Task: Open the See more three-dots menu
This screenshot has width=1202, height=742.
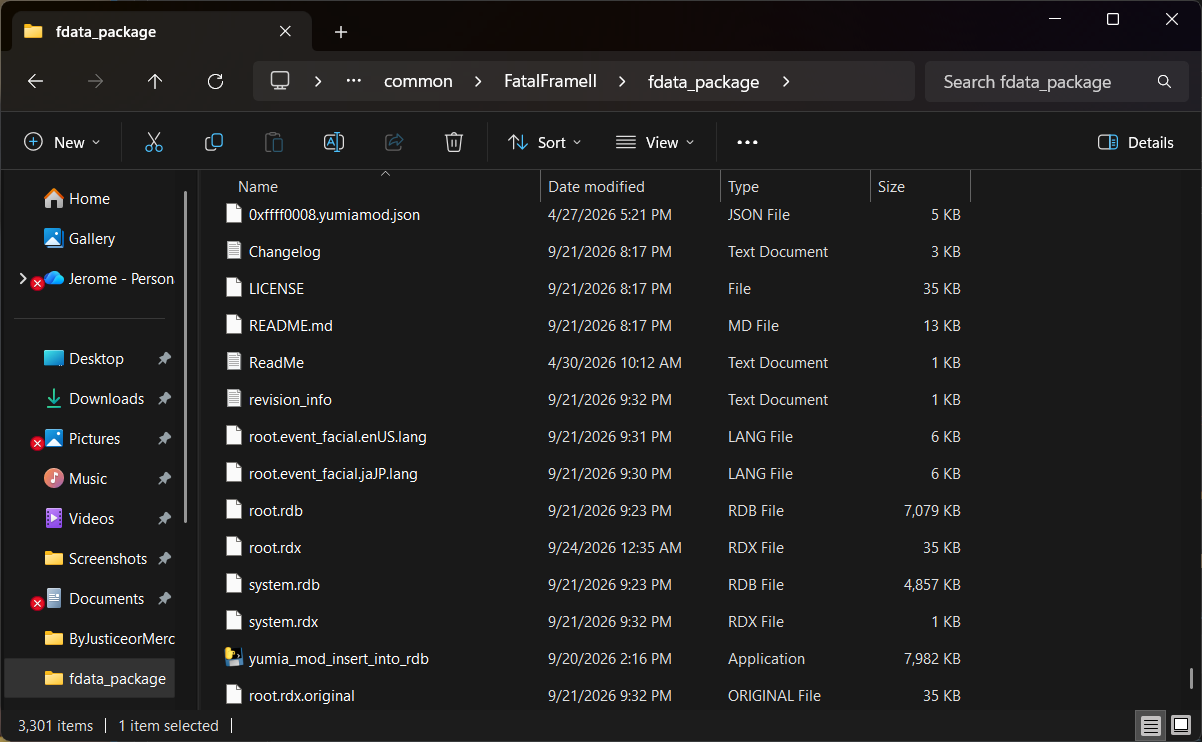Action: (x=747, y=142)
